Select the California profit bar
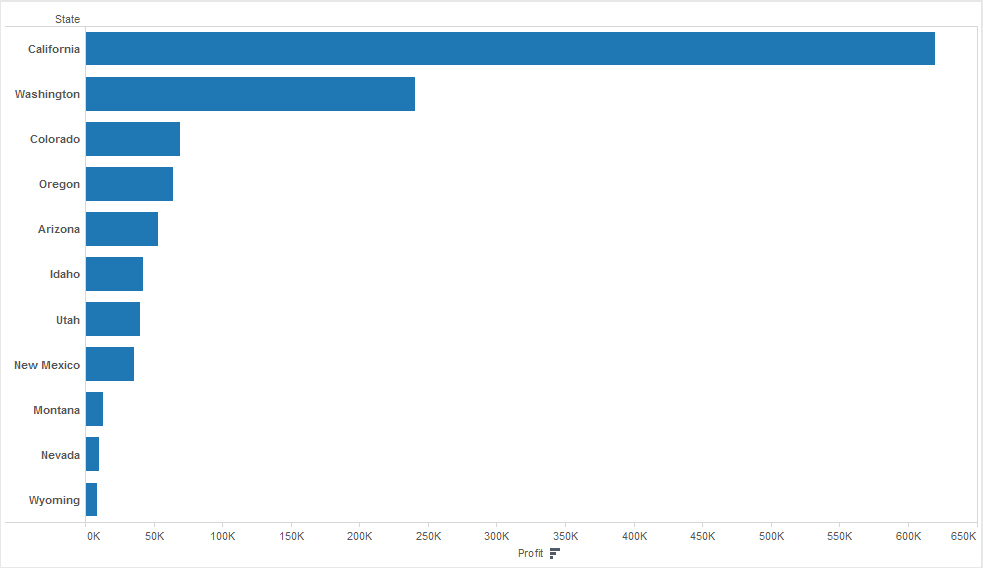 (510, 49)
